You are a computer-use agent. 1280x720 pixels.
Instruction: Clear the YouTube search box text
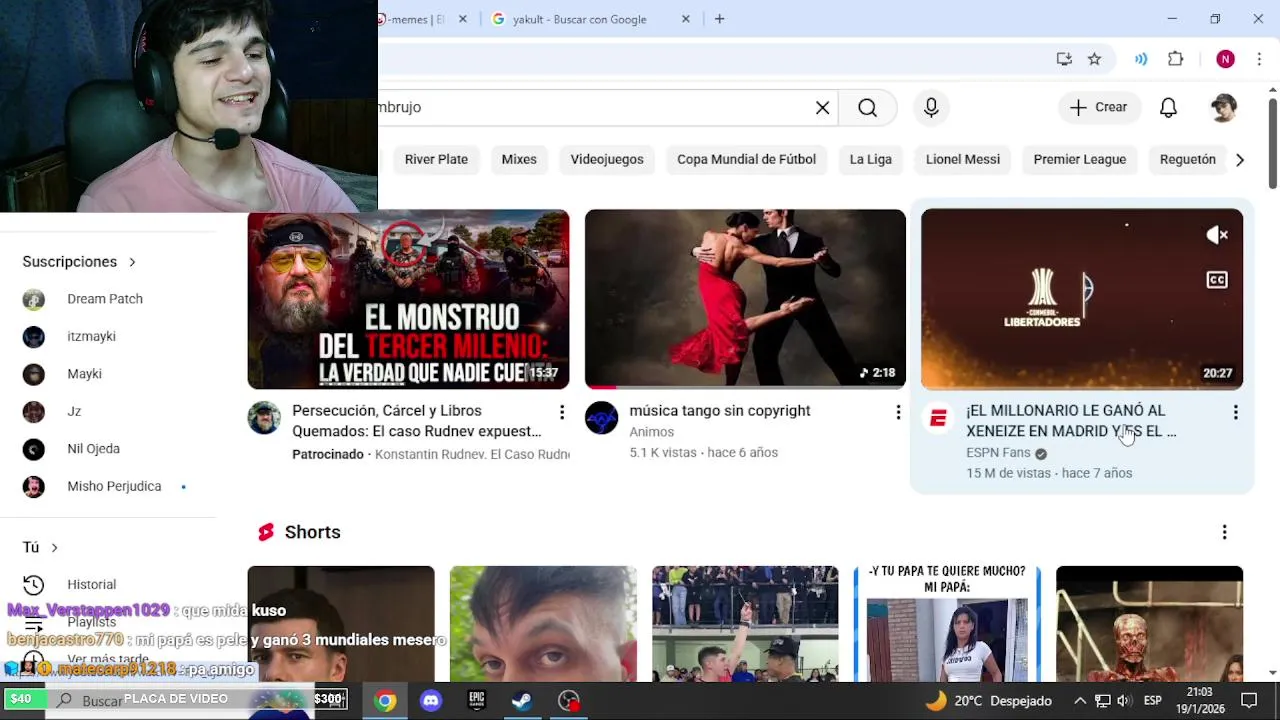[822, 107]
